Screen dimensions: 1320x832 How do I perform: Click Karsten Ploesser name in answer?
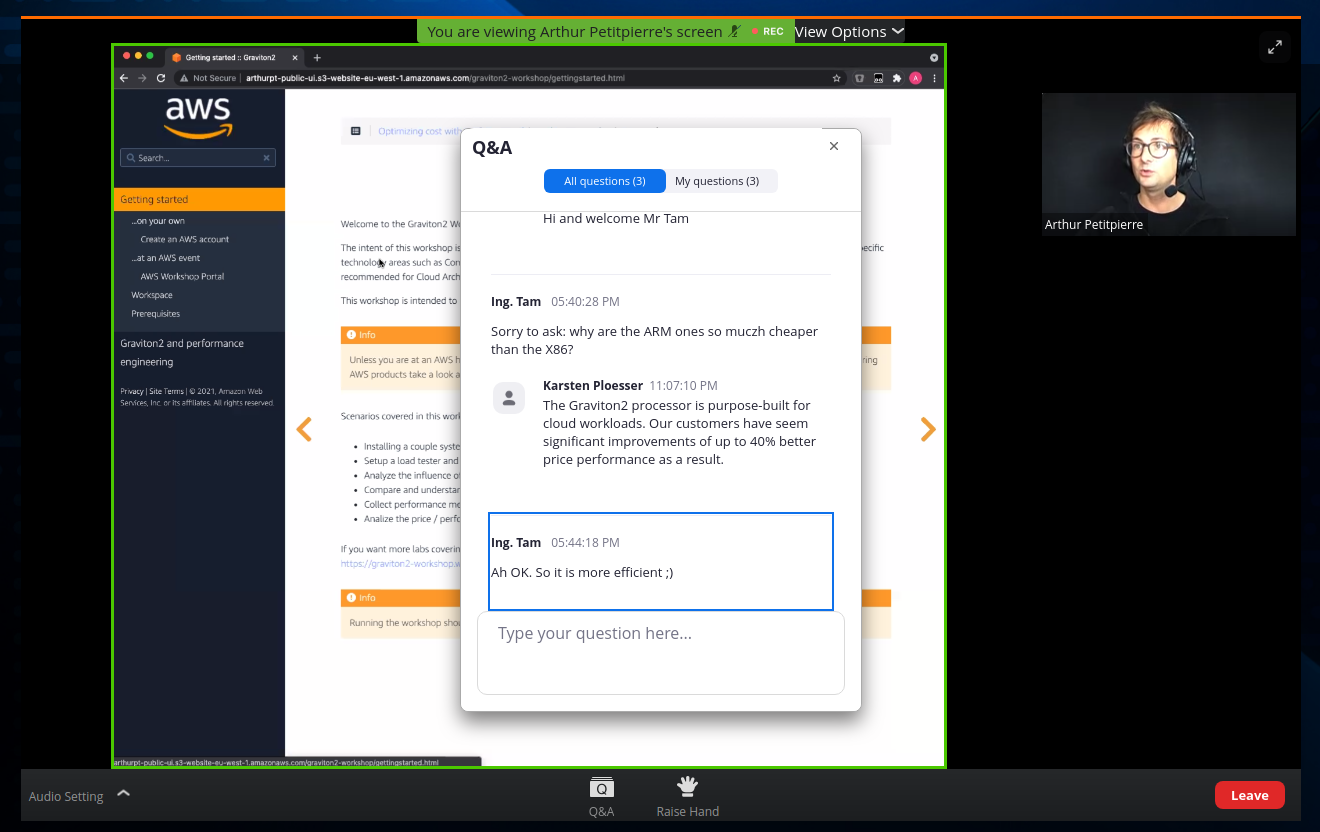coord(594,385)
